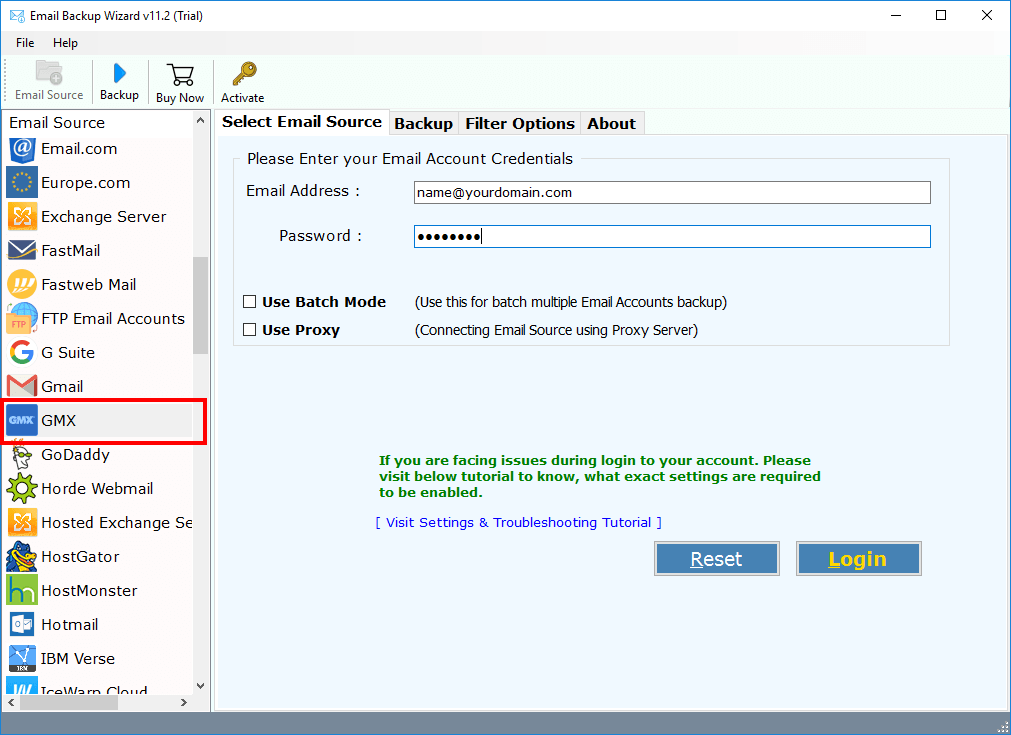Open the About tab
Screen dimensions: 1011x735
[x=611, y=123]
